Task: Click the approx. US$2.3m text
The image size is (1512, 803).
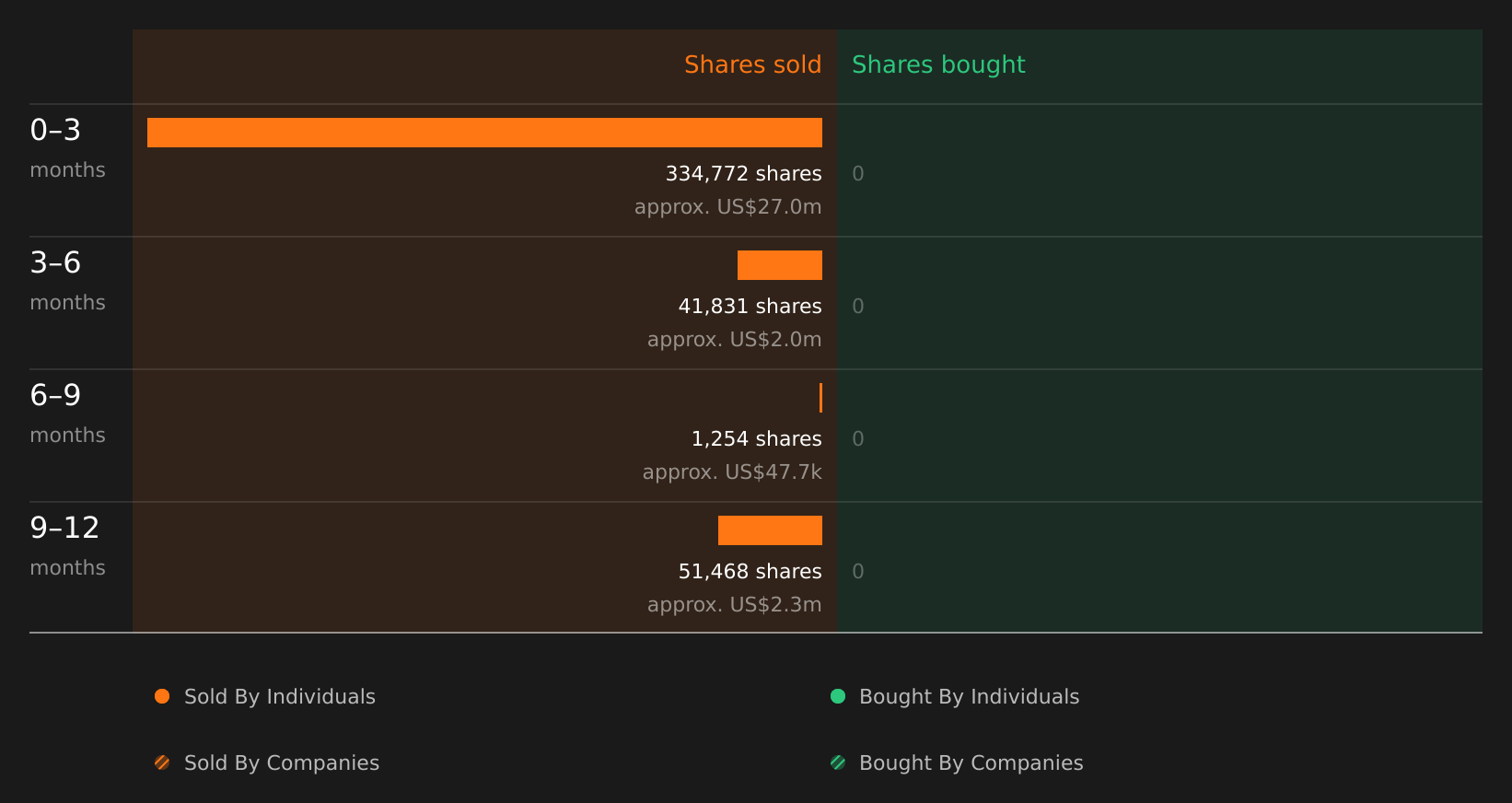Action: (x=734, y=605)
